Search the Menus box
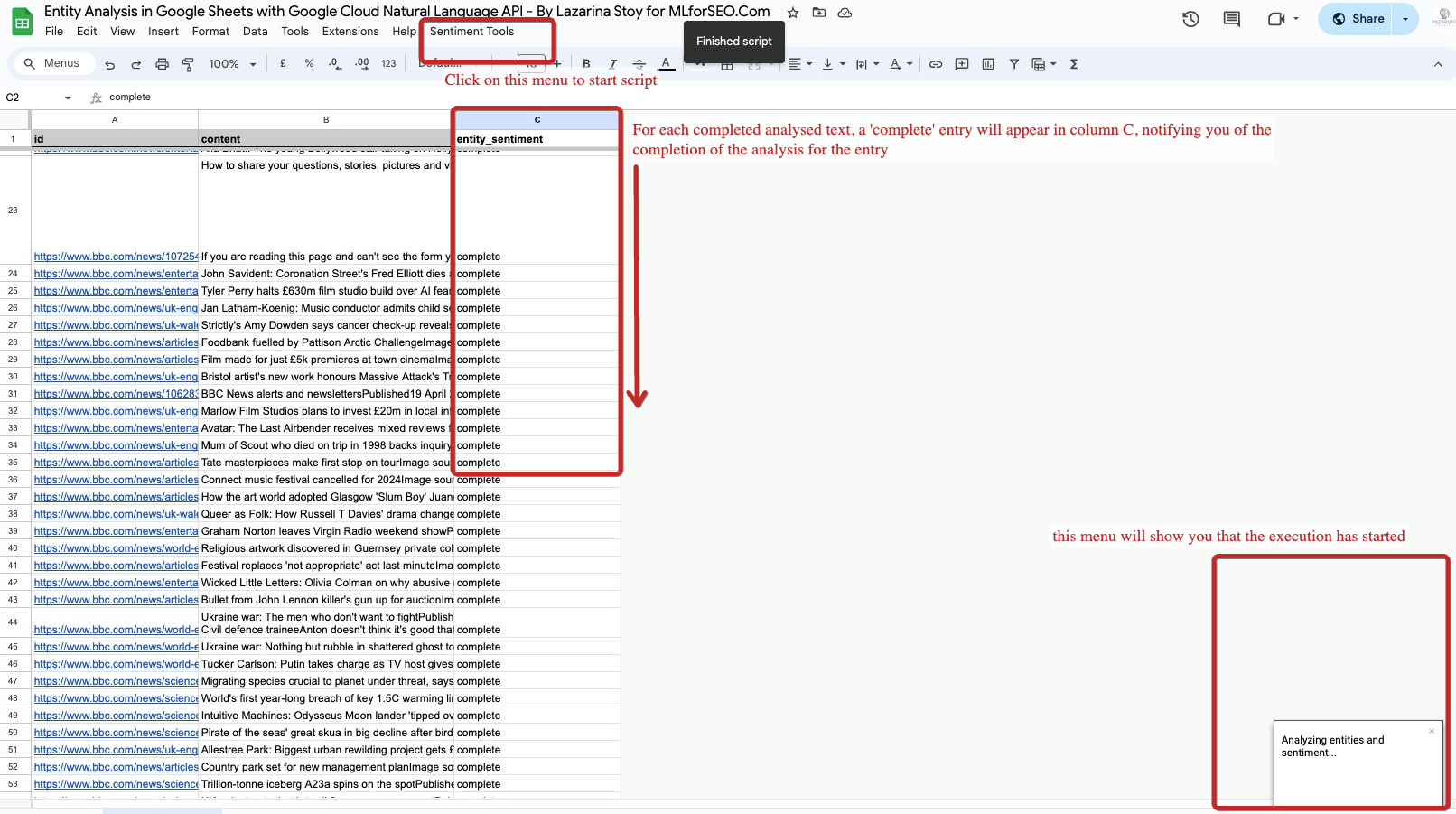 [52, 63]
